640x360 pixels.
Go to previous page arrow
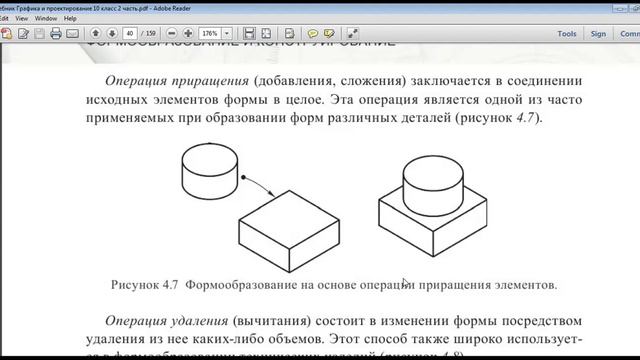pos(96,33)
